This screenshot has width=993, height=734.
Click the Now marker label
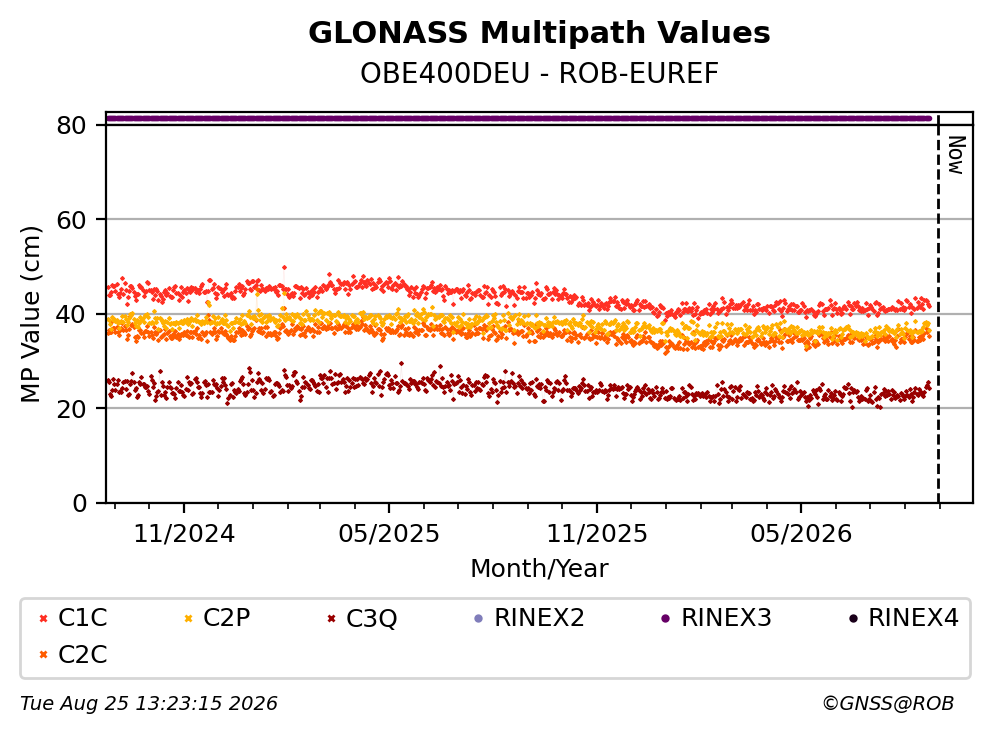(x=956, y=155)
